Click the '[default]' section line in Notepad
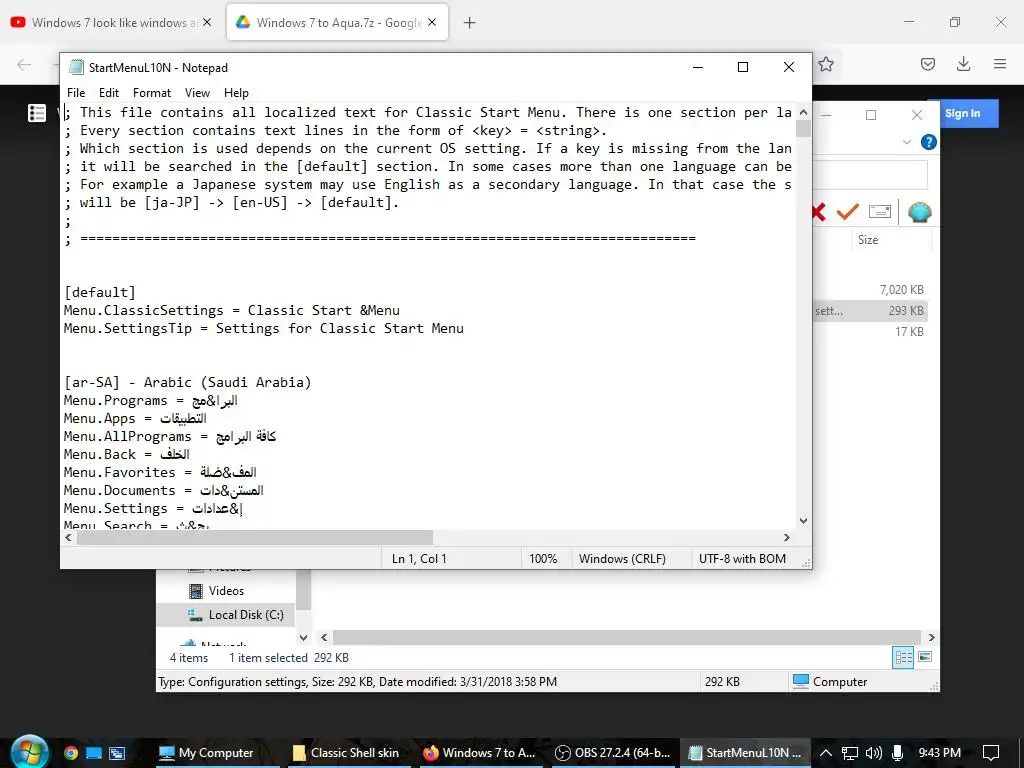The image size is (1024, 768). pyautogui.click(x=100, y=292)
